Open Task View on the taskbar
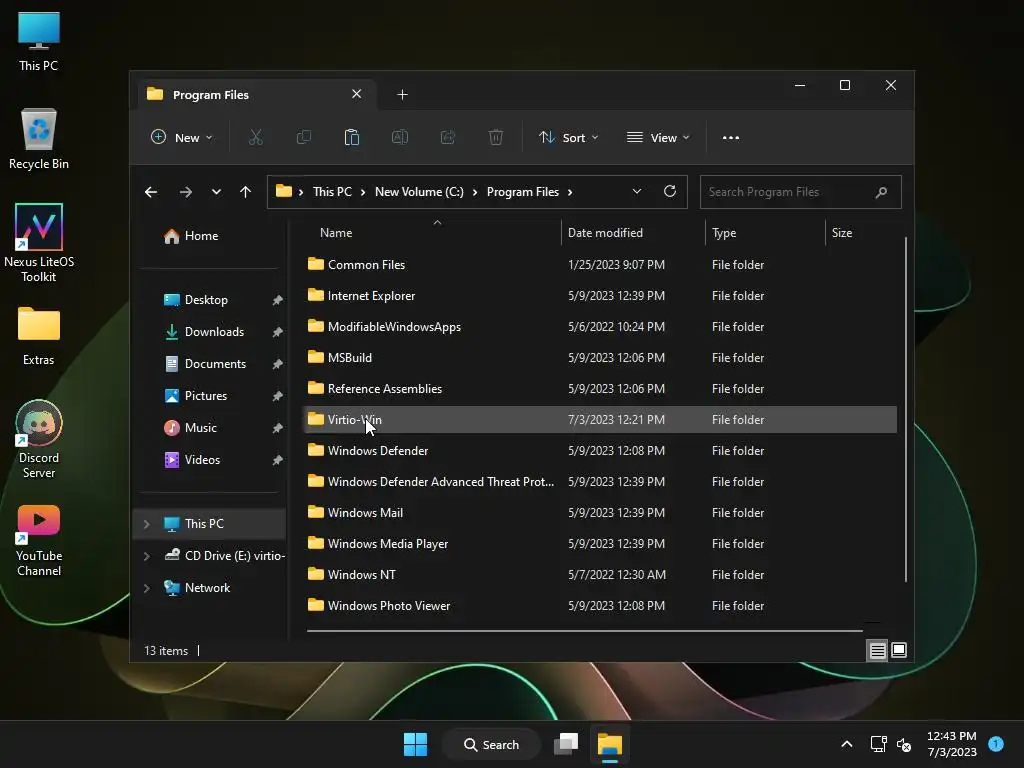 (566, 744)
